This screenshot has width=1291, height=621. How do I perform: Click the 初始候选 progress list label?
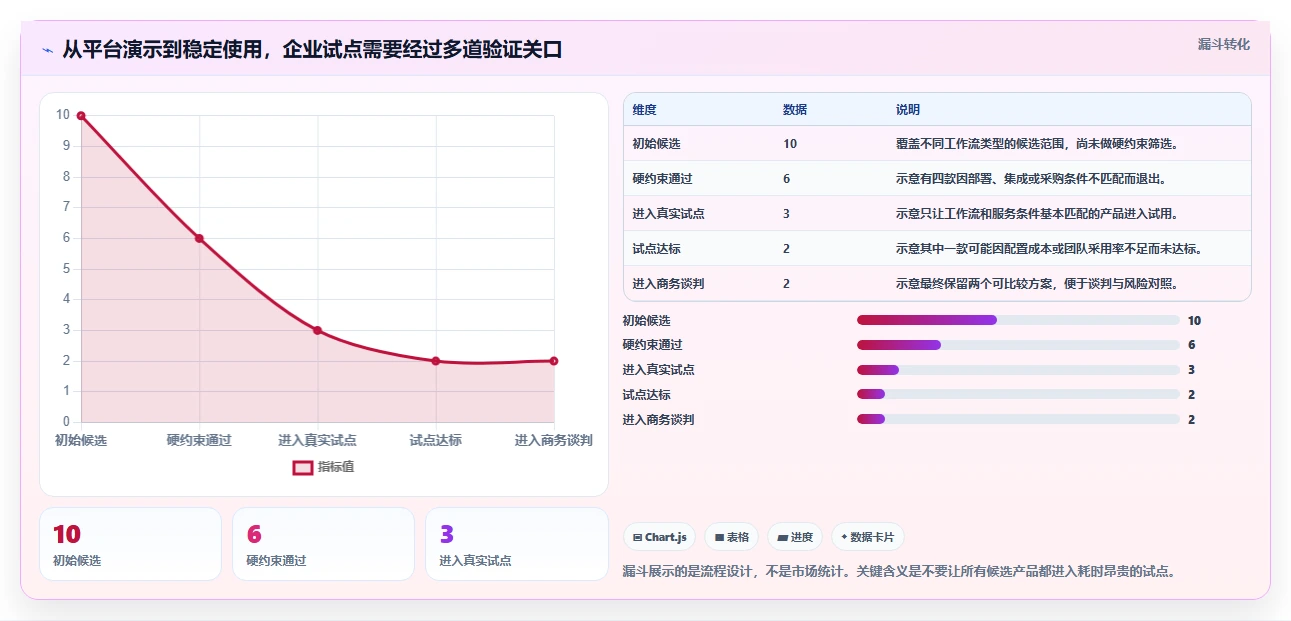click(646, 321)
